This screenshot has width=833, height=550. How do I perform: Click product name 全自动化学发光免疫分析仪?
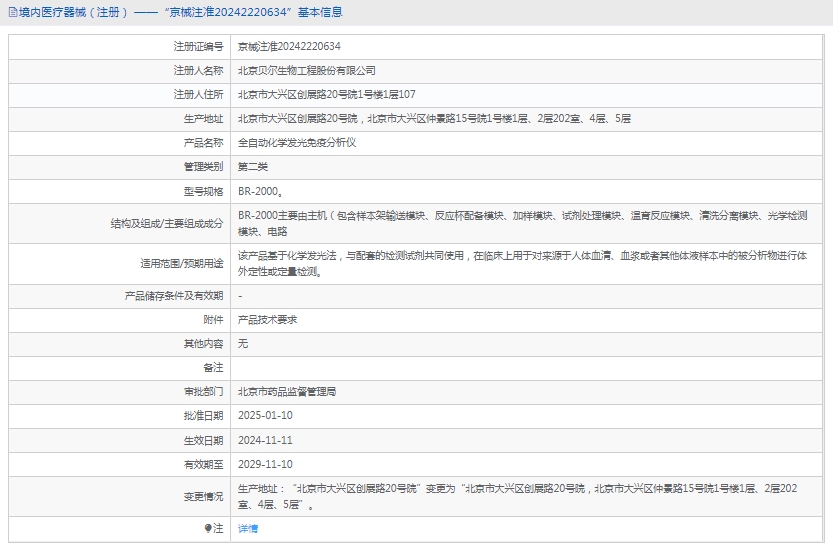(x=297, y=142)
